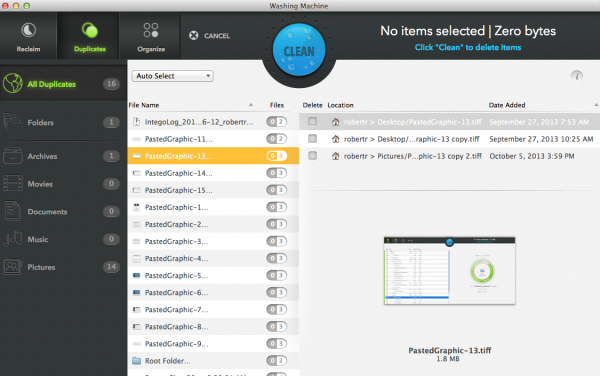Open the Reclaim section icon
The width and height of the screenshot is (600, 376).
[x=28, y=31]
